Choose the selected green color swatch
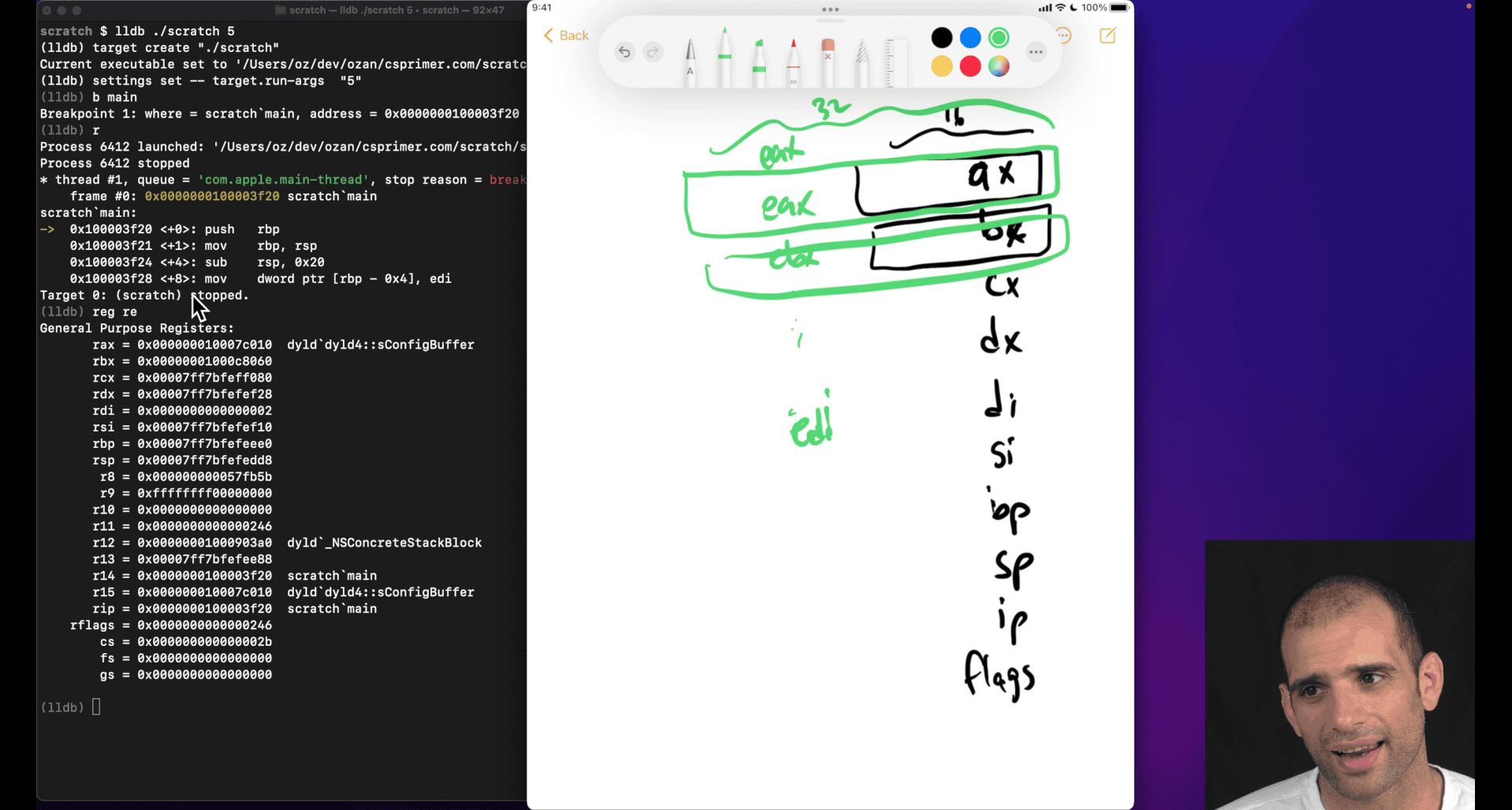 point(999,38)
